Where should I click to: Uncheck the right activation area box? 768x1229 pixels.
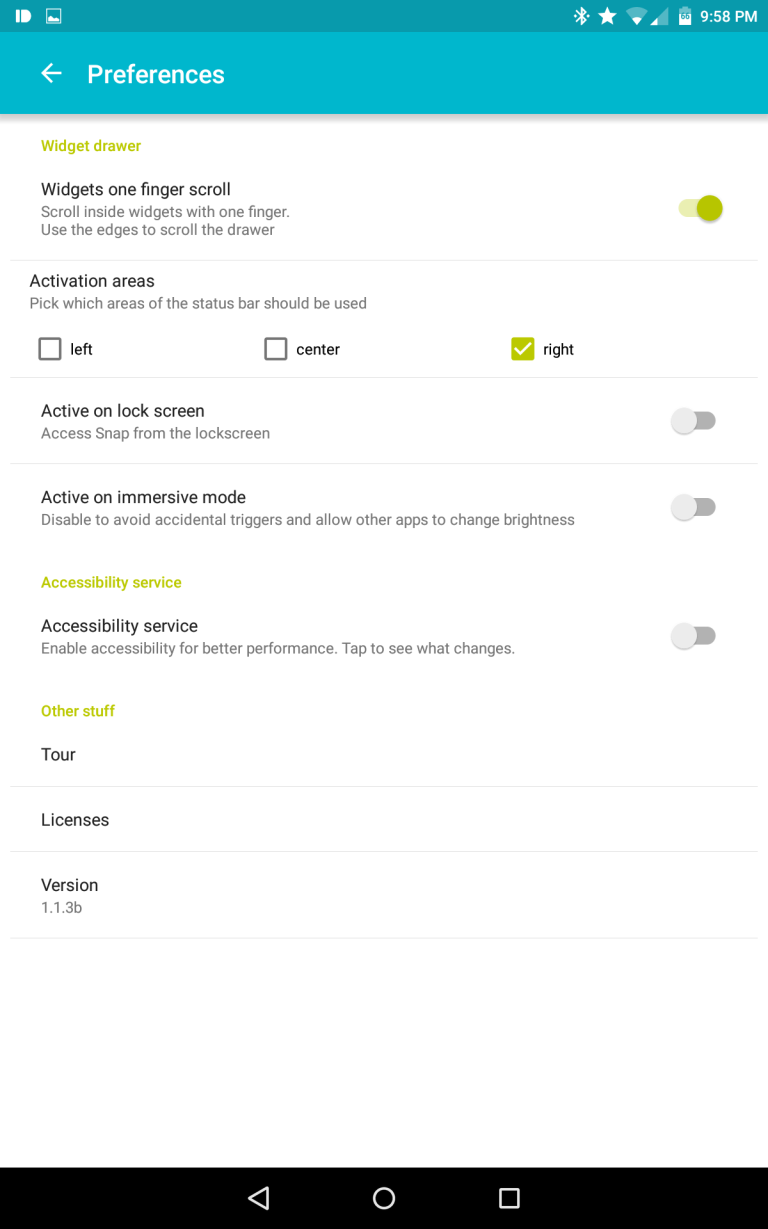pos(522,349)
